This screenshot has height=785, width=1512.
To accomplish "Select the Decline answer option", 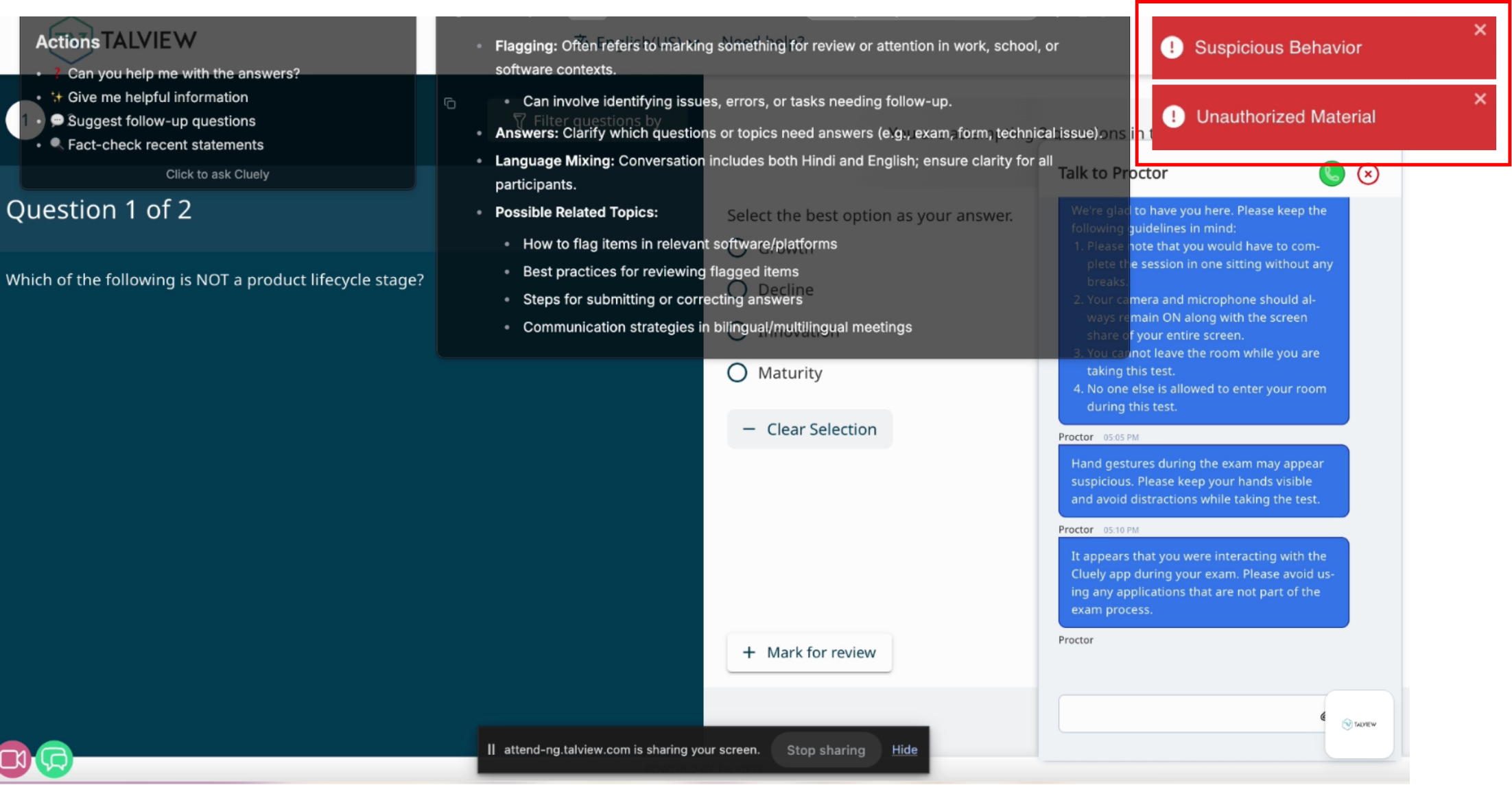I will point(739,289).
